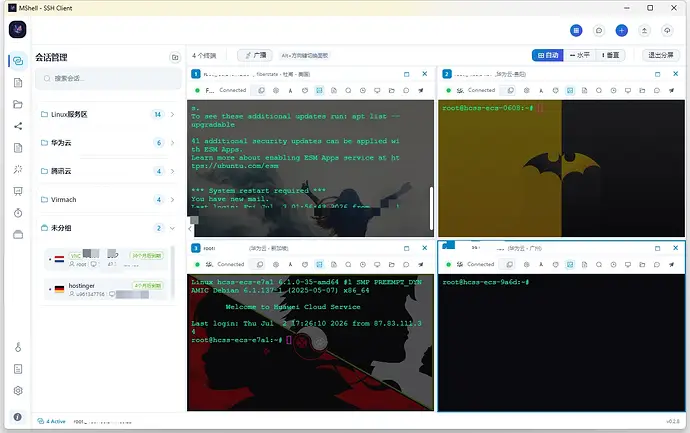
Task: Click the rocket icon in pane 3 toolbar
Action: pos(421,264)
